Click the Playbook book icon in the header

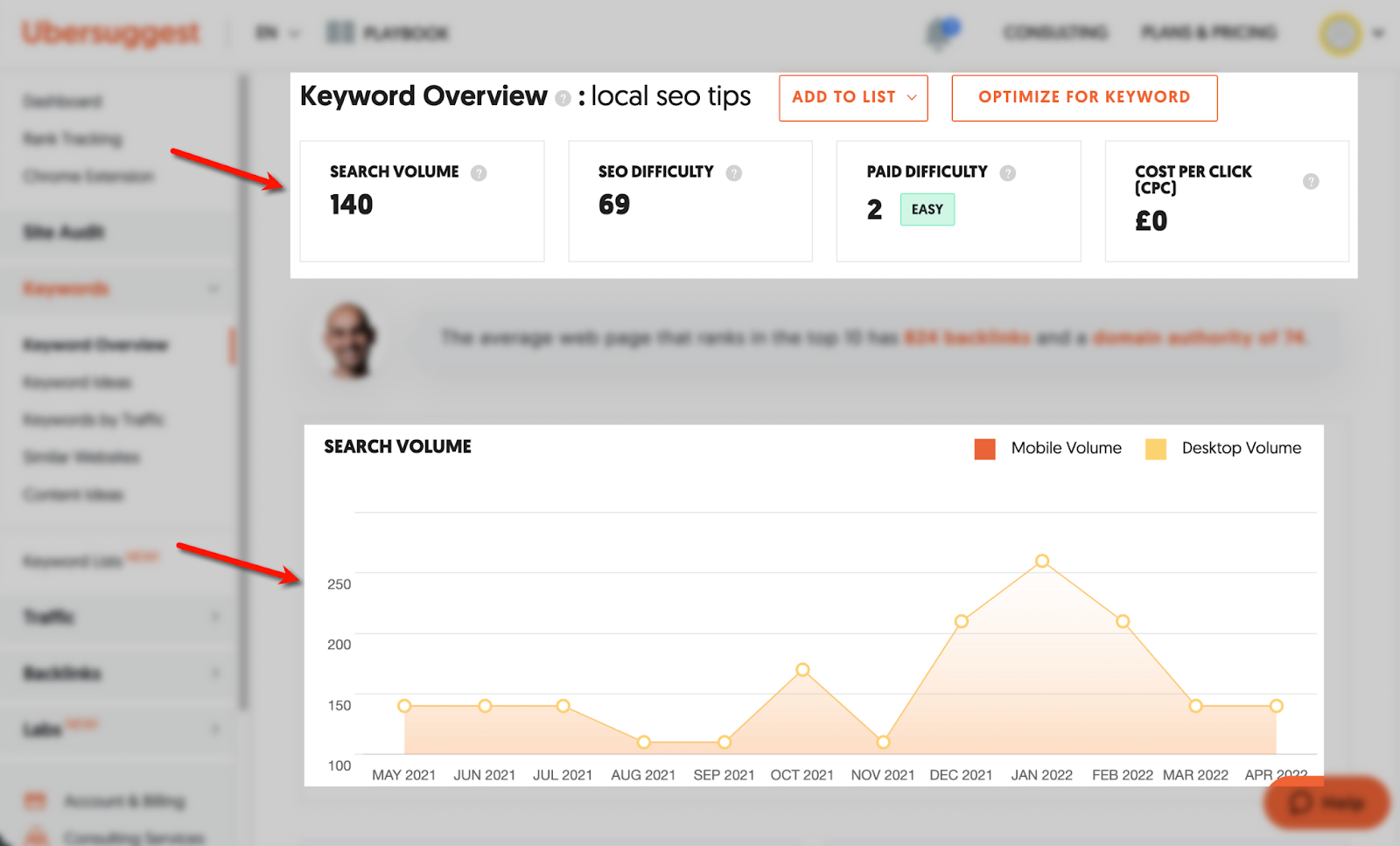[x=339, y=33]
